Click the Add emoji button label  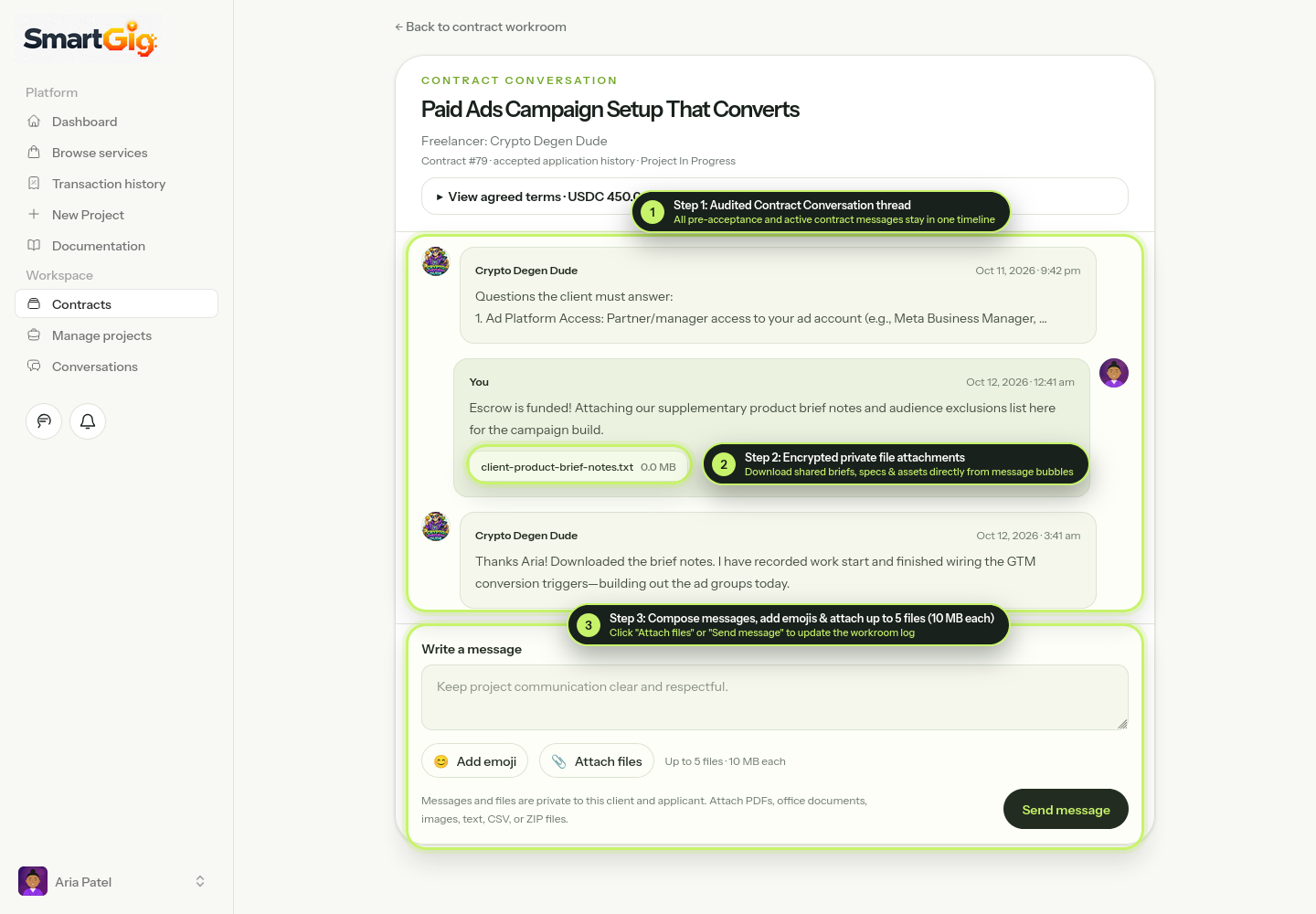(486, 761)
